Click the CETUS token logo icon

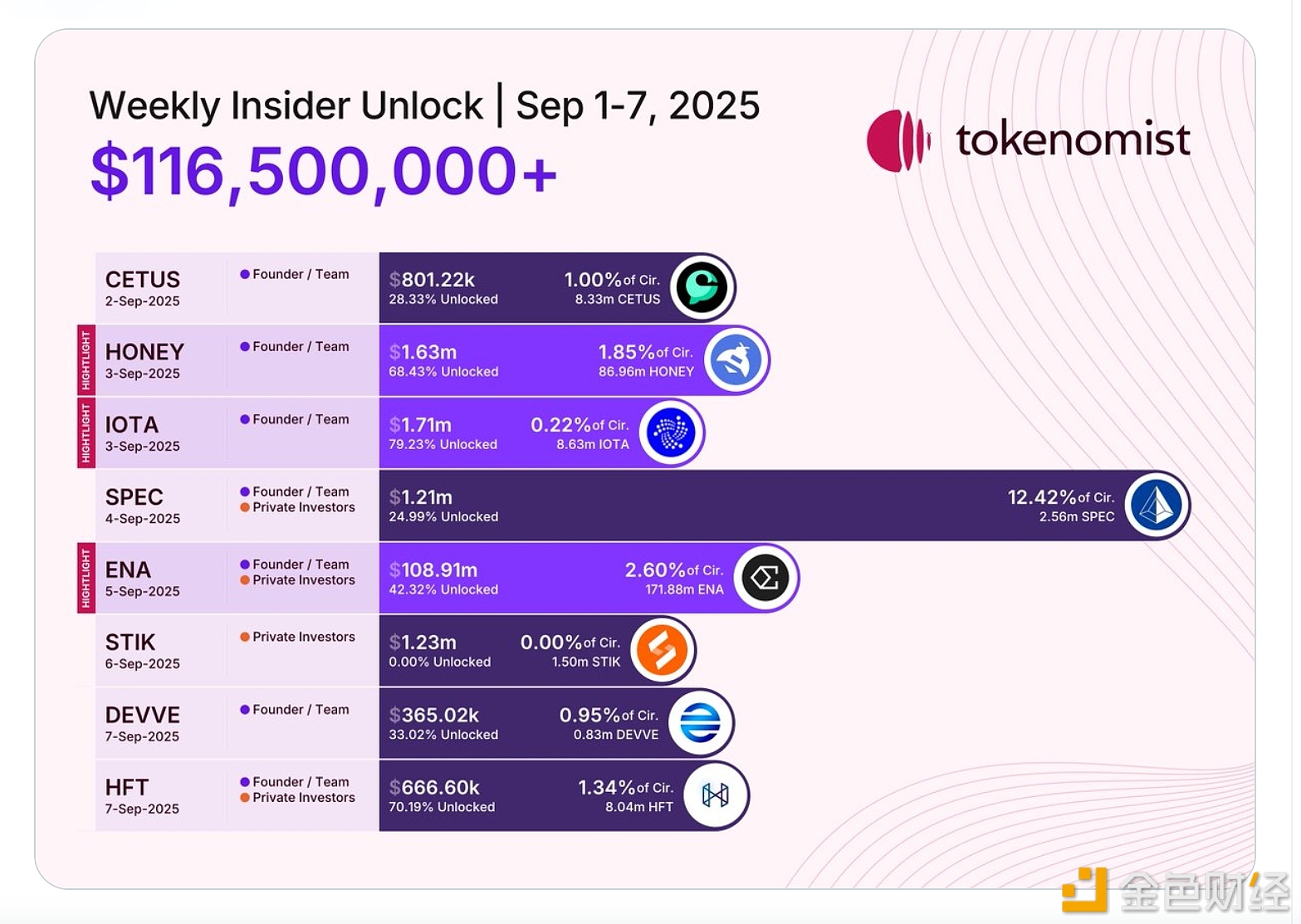pos(702,287)
